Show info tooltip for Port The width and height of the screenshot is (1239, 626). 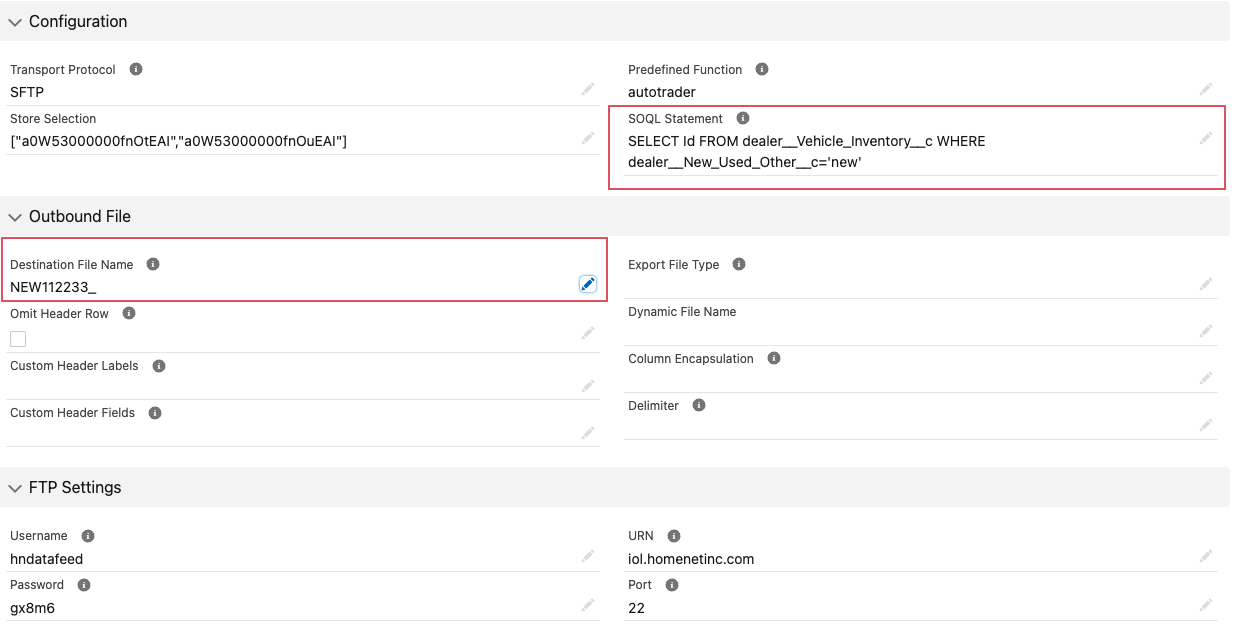point(672,584)
